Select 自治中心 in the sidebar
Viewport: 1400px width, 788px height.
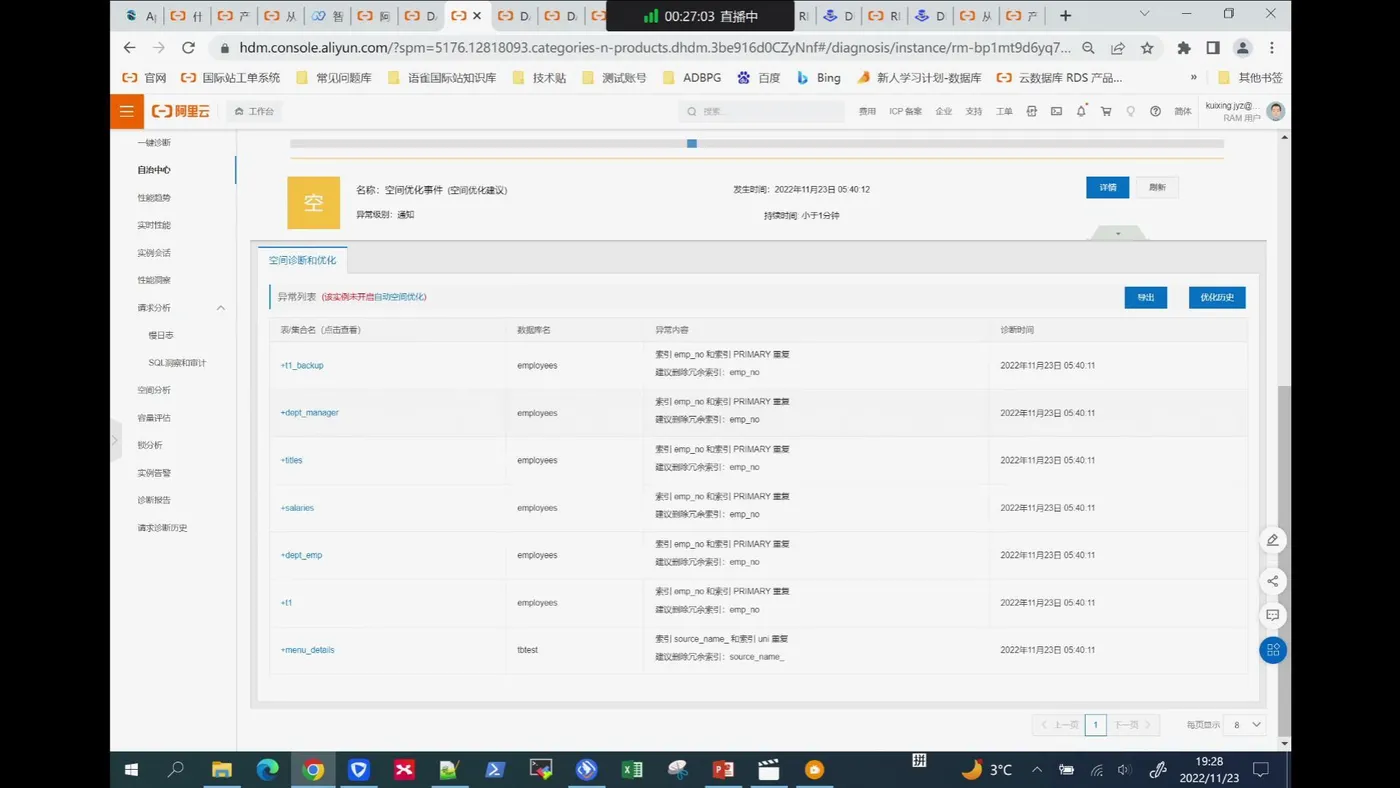[x=154, y=170]
